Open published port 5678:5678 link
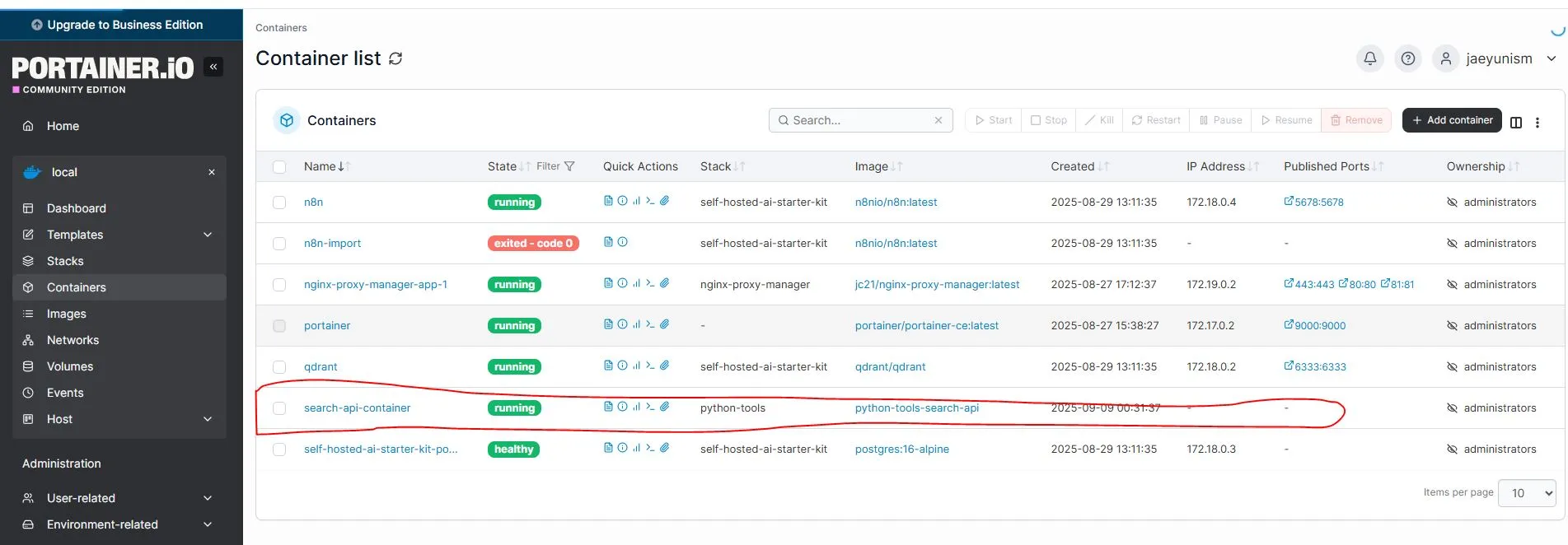Viewport: 1568px width, 545px height. tap(1313, 202)
